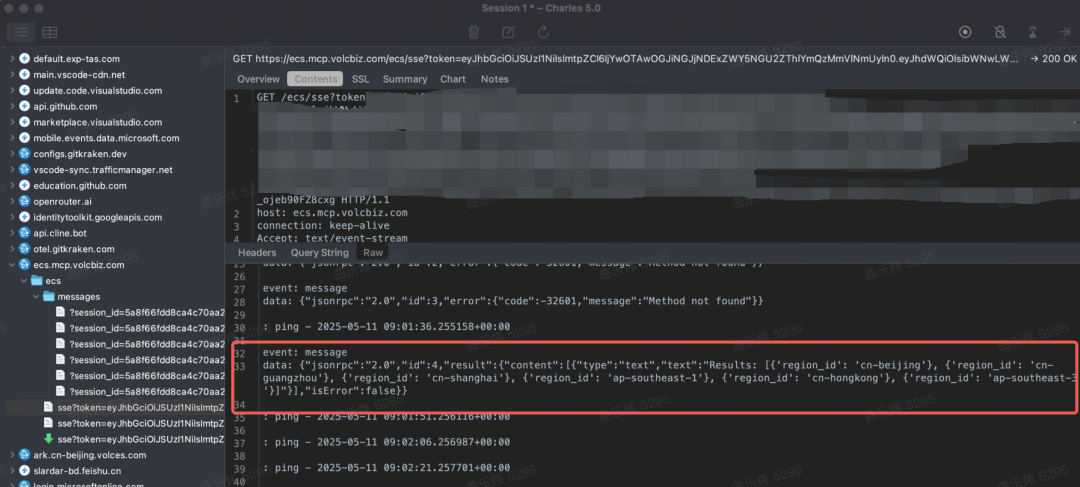Repeat request with circular arrow icon
The height and width of the screenshot is (487, 1080).
tap(543, 32)
